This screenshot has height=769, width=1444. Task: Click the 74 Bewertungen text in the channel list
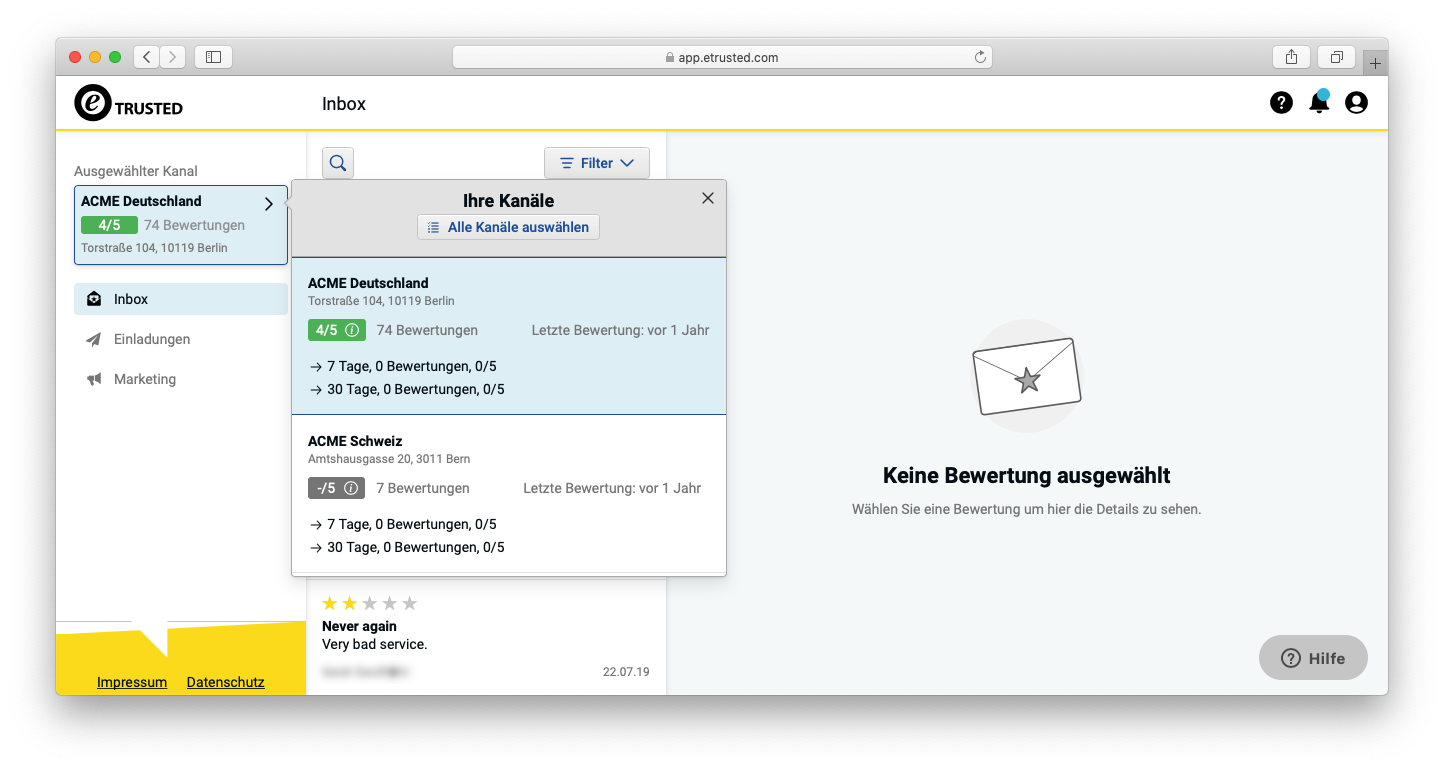pyautogui.click(x=427, y=330)
